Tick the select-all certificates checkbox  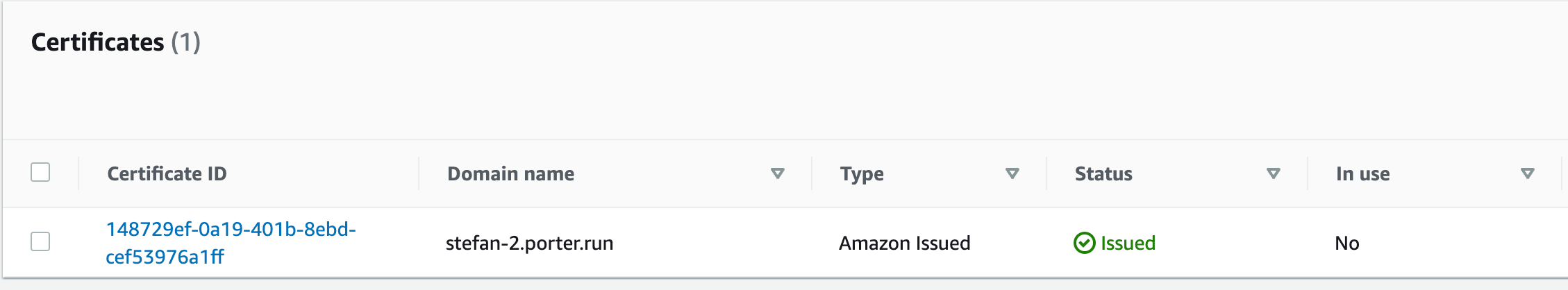coord(40,172)
